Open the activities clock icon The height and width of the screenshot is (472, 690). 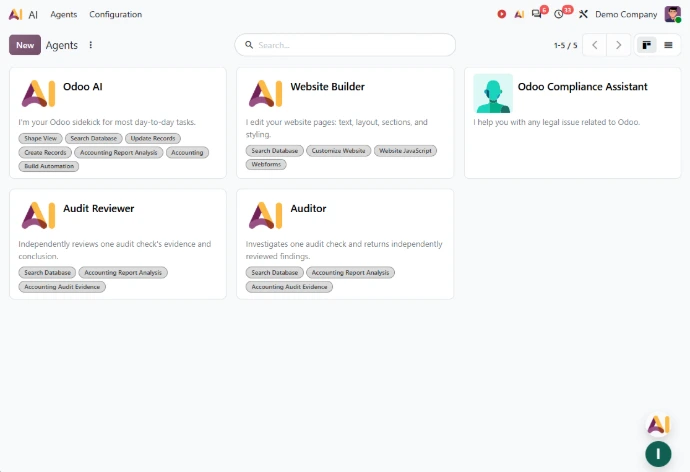click(x=559, y=14)
